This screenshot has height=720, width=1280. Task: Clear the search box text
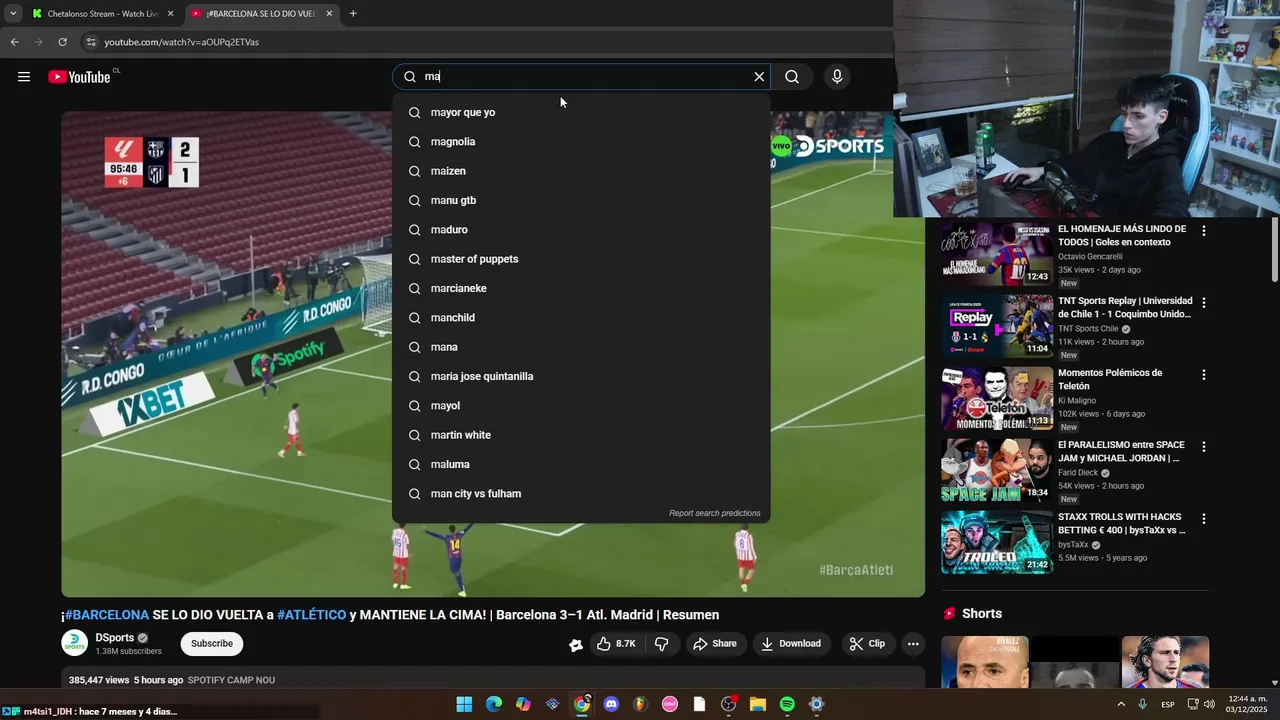coord(759,77)
